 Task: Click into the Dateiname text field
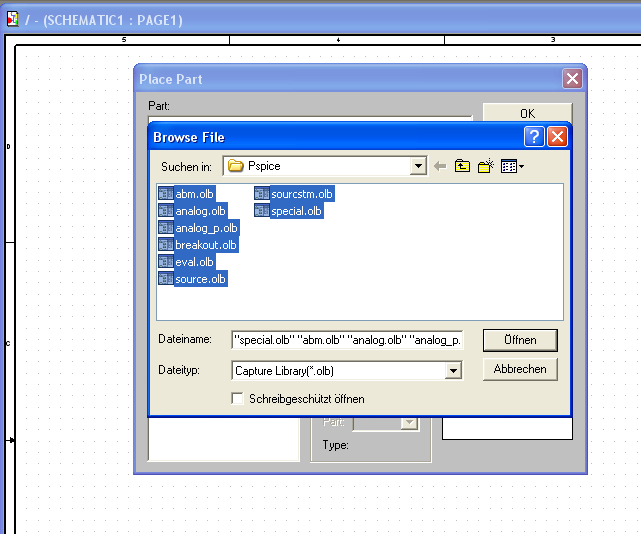[346, 341]
